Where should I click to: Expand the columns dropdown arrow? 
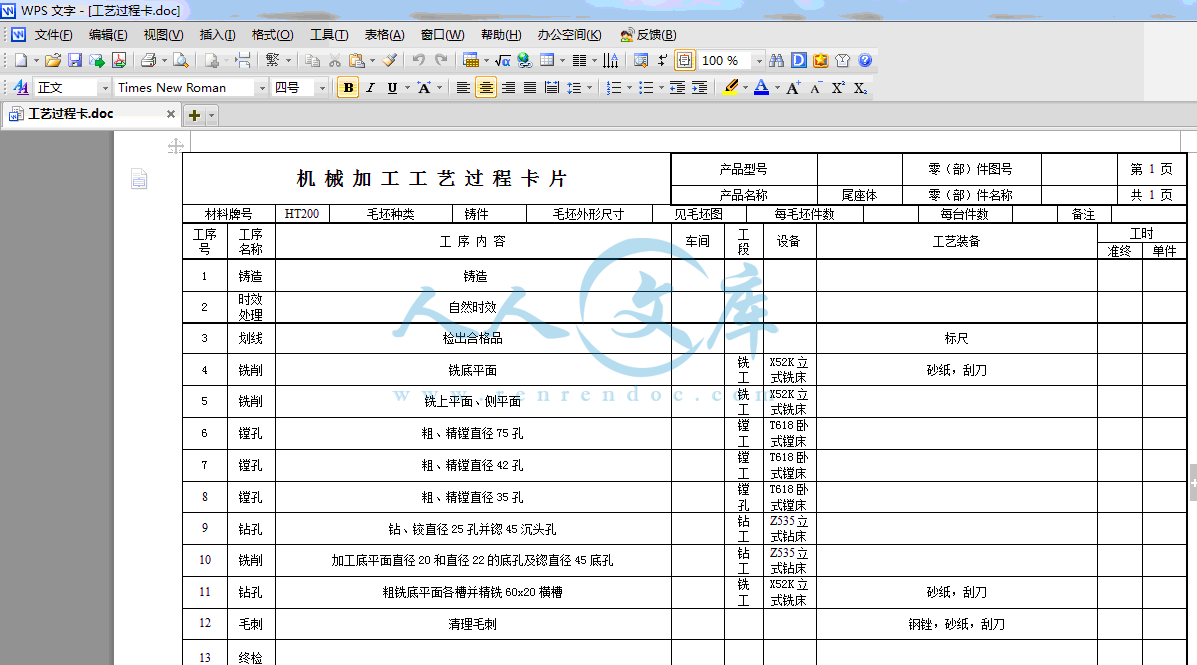click(x=595, y=60)
